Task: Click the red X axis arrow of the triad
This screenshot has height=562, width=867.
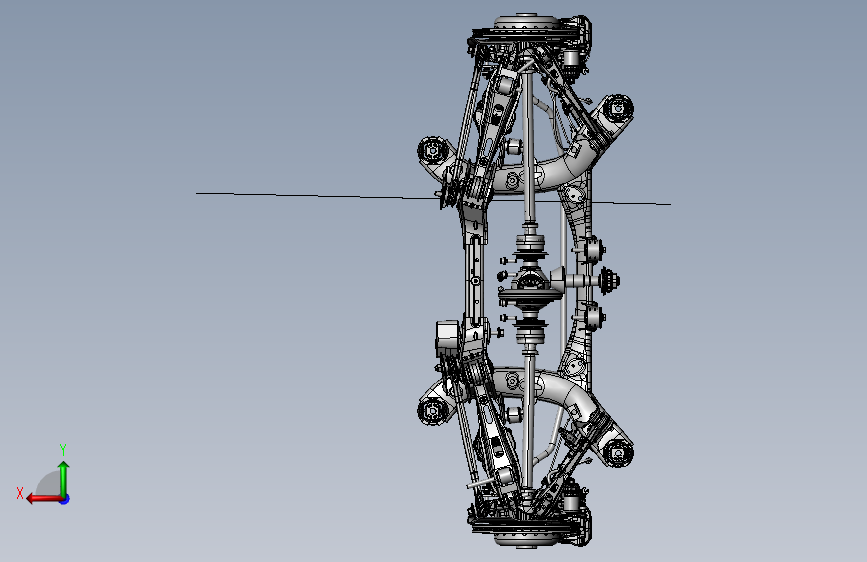Action: (x=44, y=499)
